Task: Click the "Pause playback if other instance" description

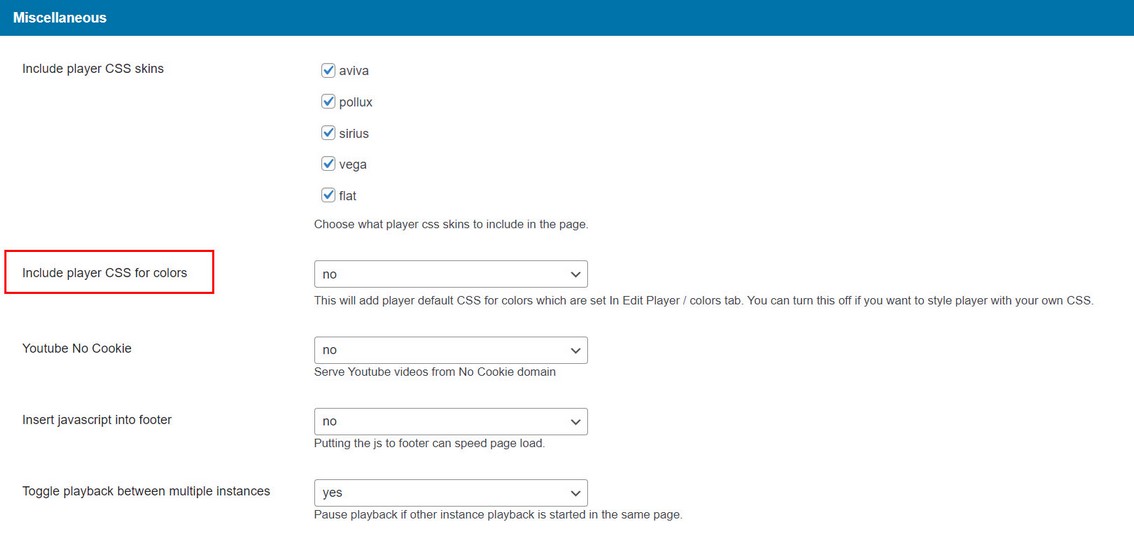Action: tap(498, 515)
